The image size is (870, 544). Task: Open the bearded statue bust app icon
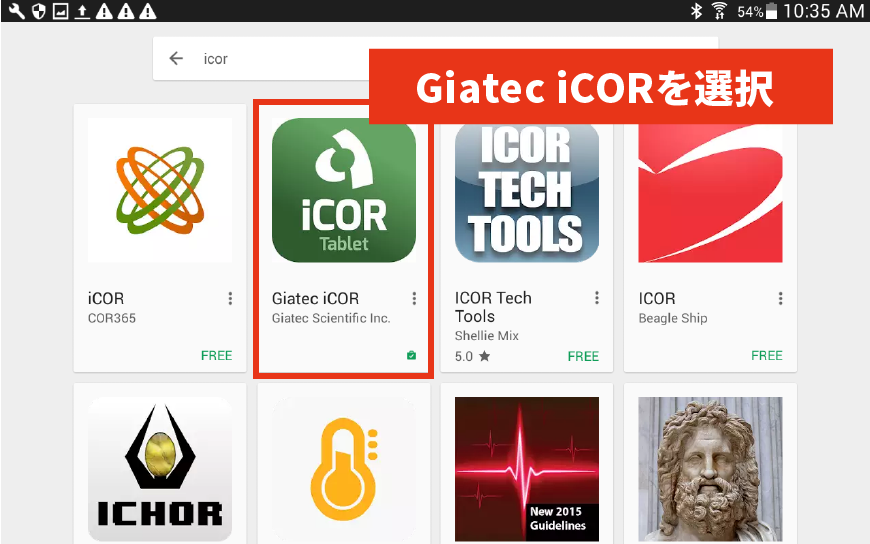(x=710, y=469)
